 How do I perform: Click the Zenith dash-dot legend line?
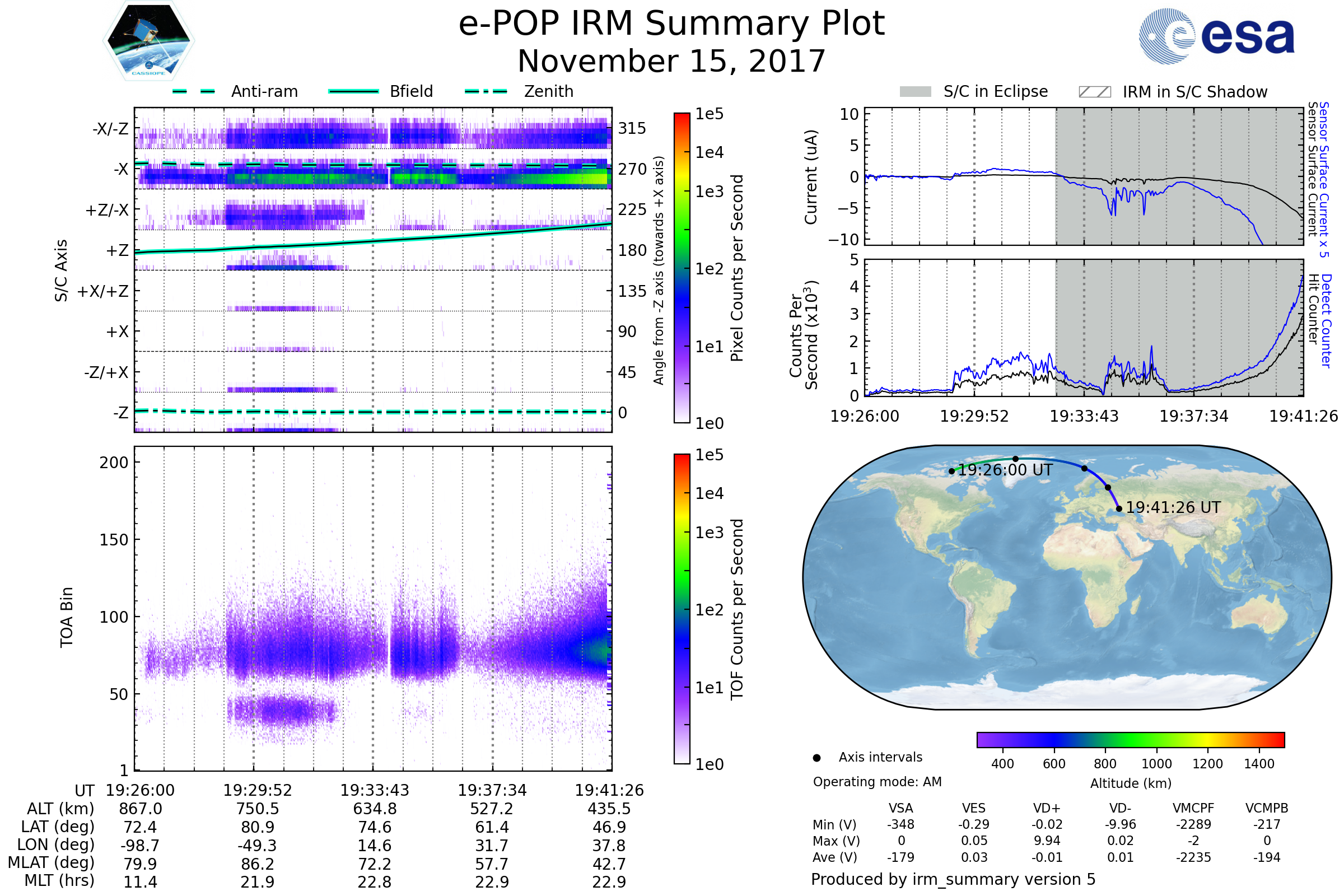click(486, 91)
